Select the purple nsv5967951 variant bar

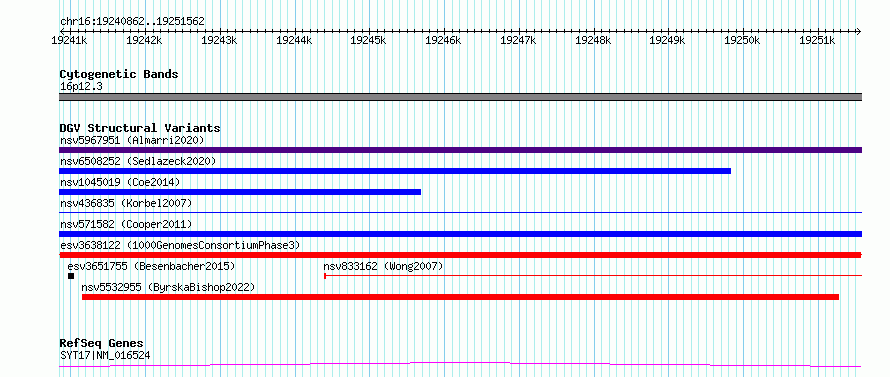(460, 150)
